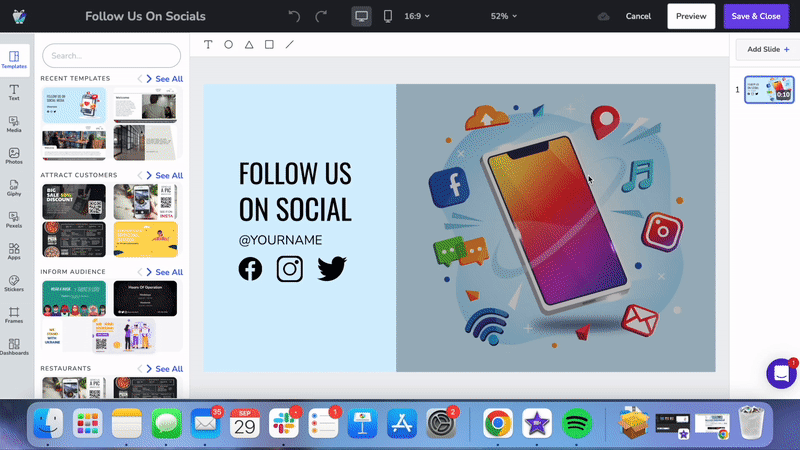800x450 pixels.
Task: Choose the Follow Us On Social Media template
Action: (74, 105)
